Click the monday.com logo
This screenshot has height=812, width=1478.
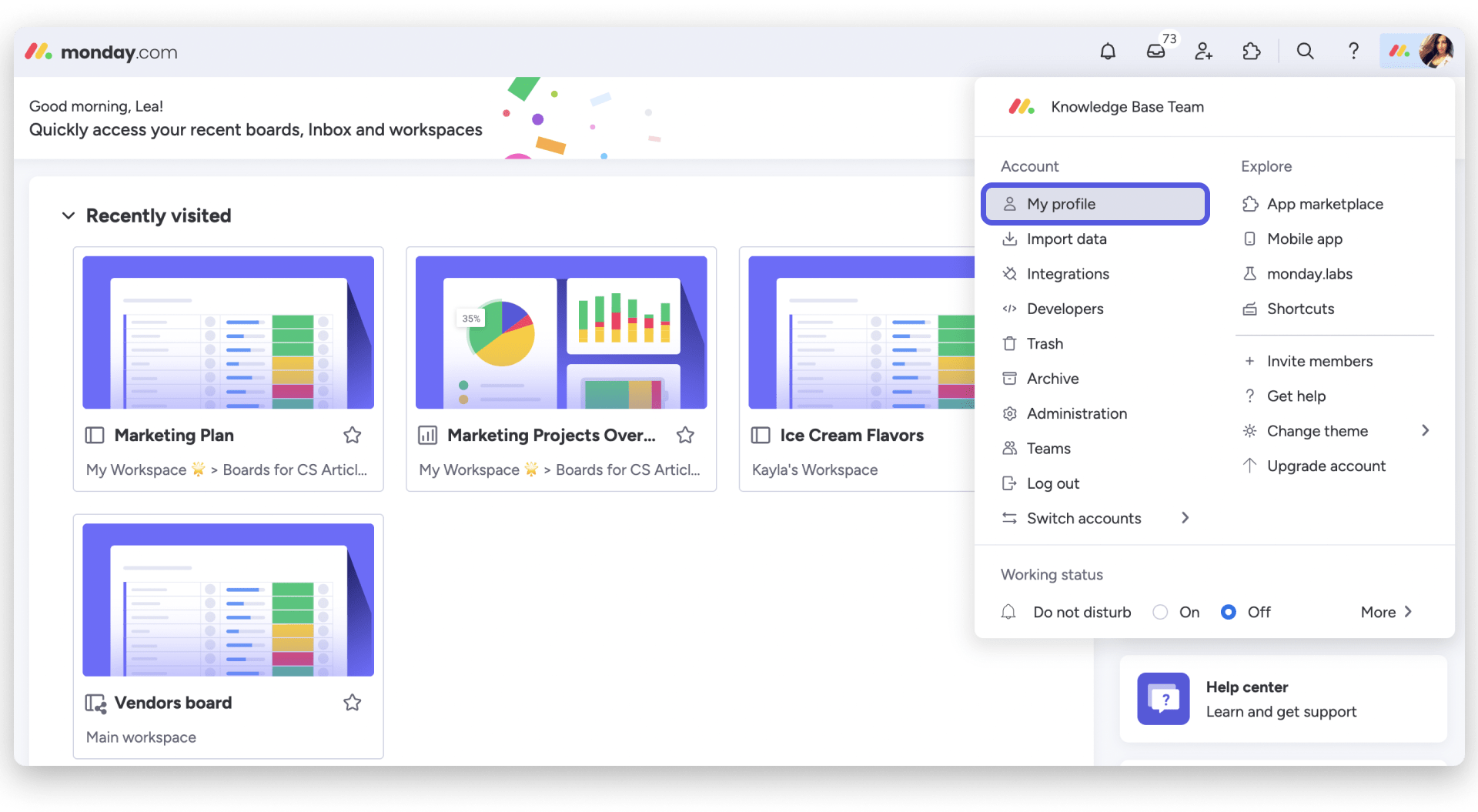click(x=102, y=52)
